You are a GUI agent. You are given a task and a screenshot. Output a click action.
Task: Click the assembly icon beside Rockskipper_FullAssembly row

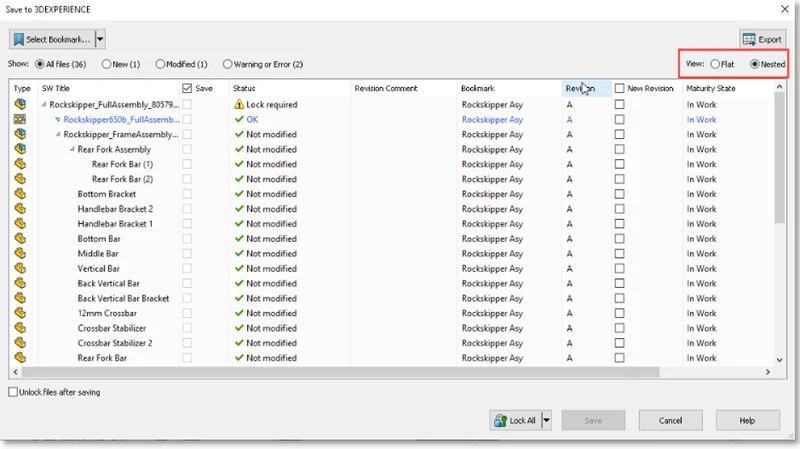coord(19,104)
